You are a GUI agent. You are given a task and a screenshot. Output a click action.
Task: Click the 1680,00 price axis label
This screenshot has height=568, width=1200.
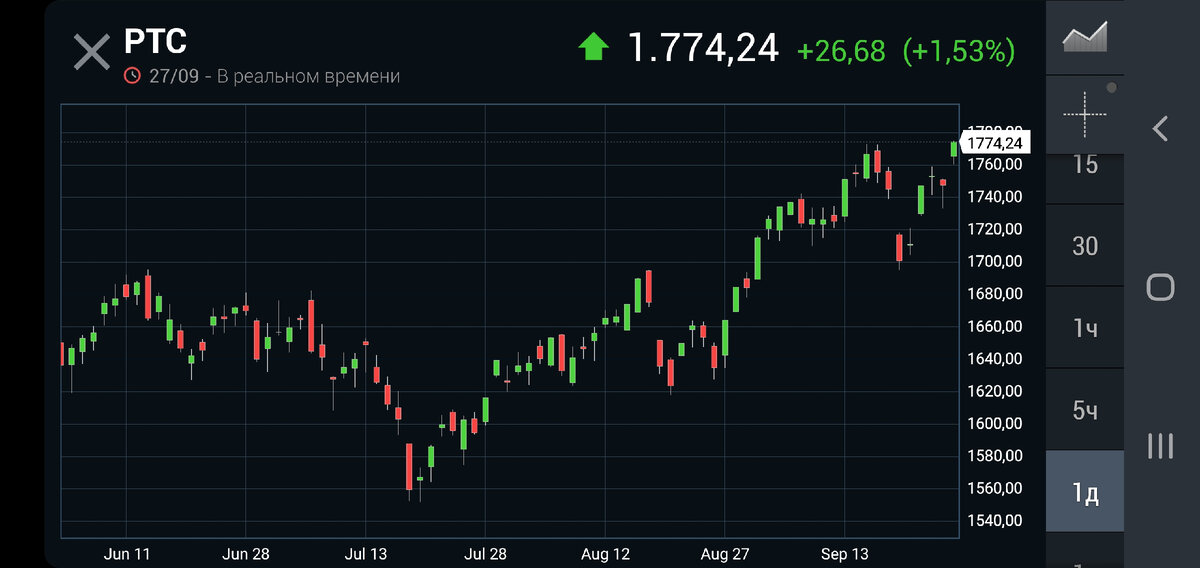point(994,294)
